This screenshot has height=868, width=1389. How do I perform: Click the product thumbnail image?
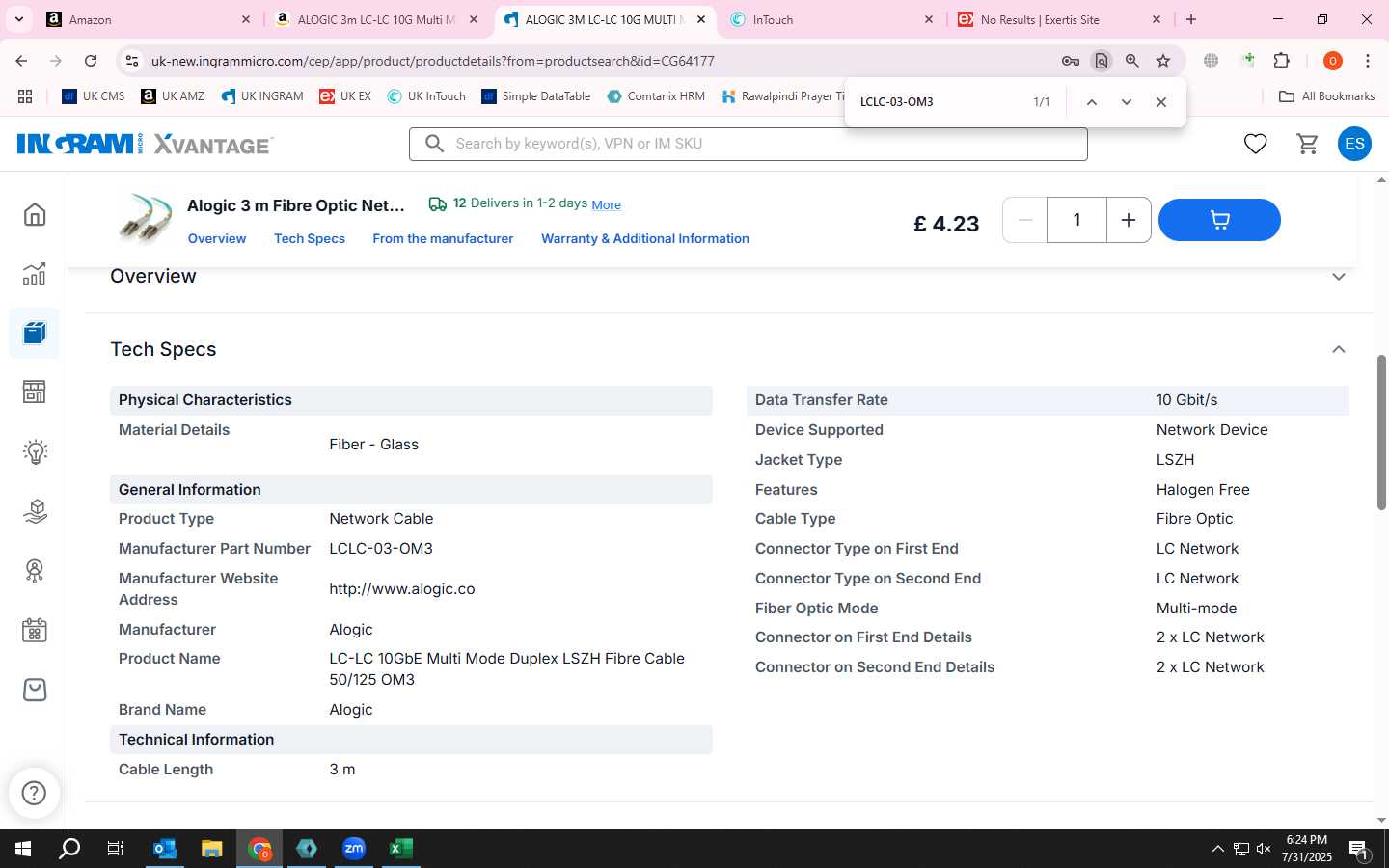(x=145, y=219)
